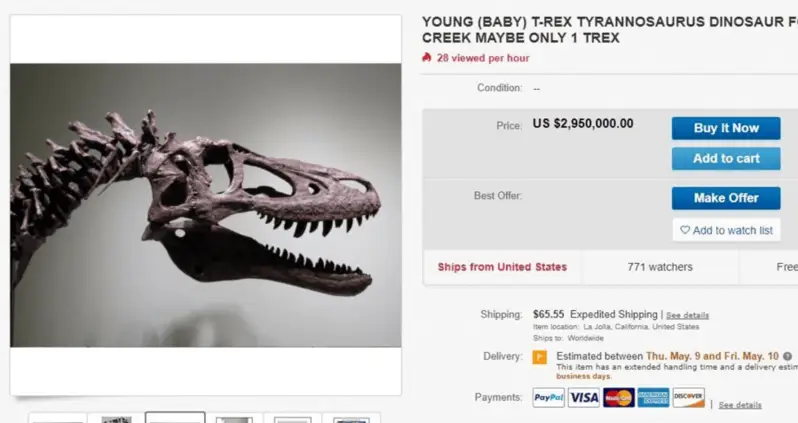The image size is (798, 423).
Task: Select the second gallery thumbnail
Action: (116, 419)
